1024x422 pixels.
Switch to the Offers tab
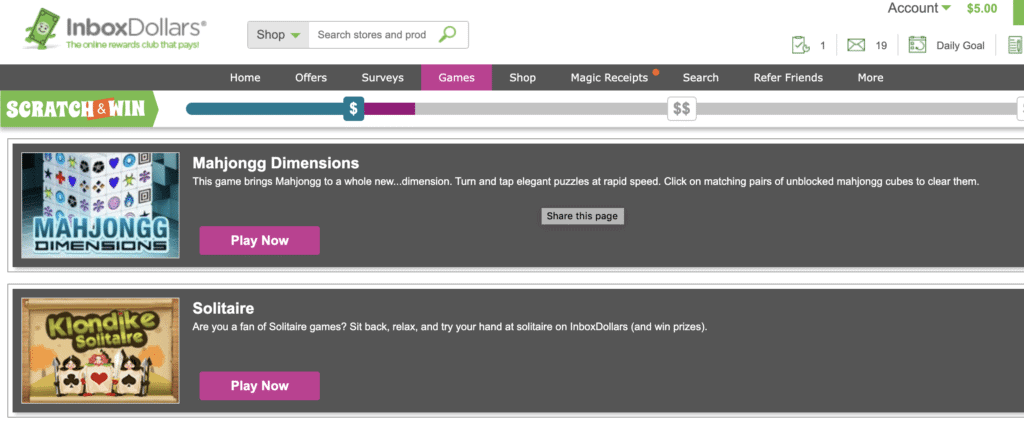311,78
